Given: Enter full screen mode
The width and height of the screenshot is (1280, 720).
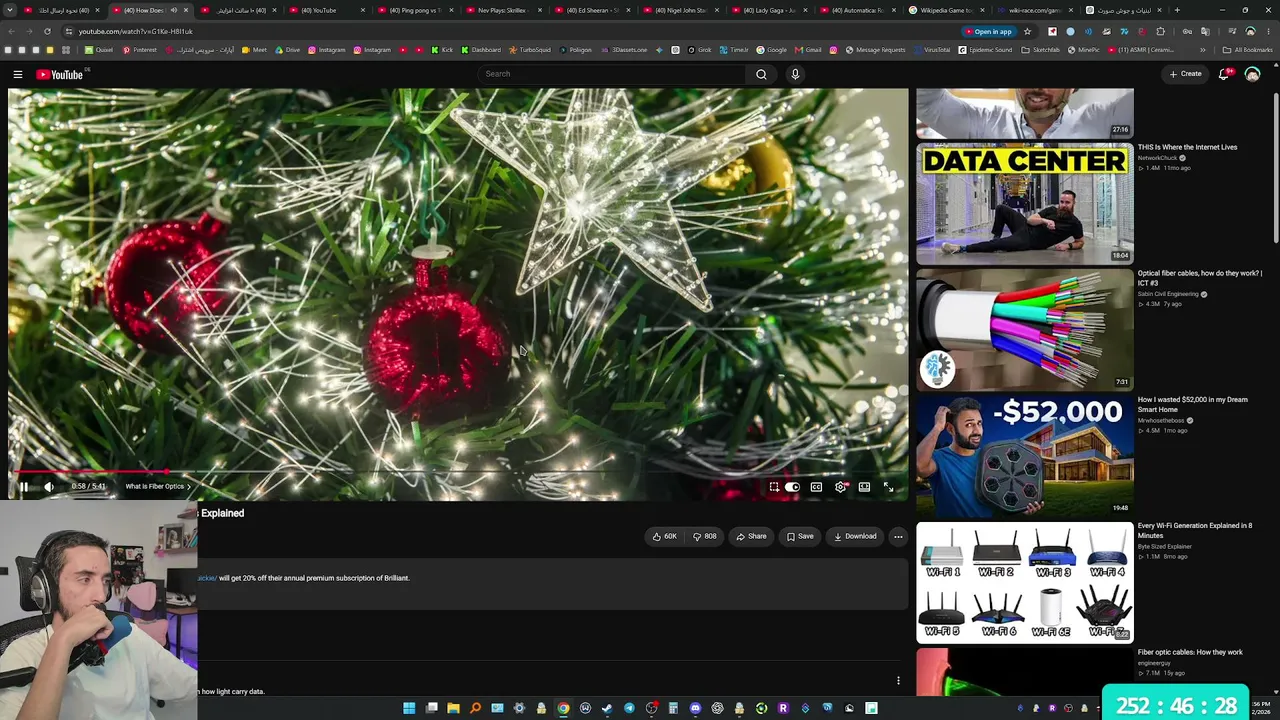Looking at the screenshot, I should pyautogui.click(x=888, y=487).
